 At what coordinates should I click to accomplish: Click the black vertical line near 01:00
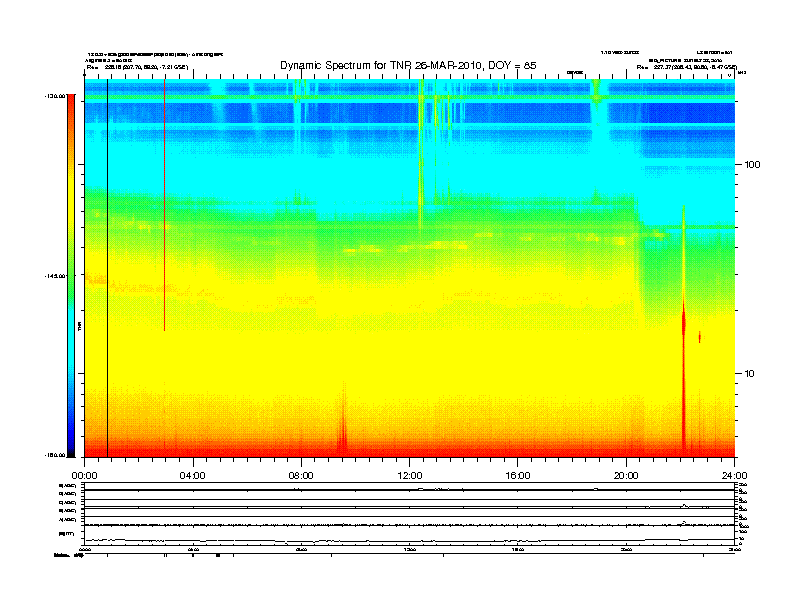click(x=107, y=268)
